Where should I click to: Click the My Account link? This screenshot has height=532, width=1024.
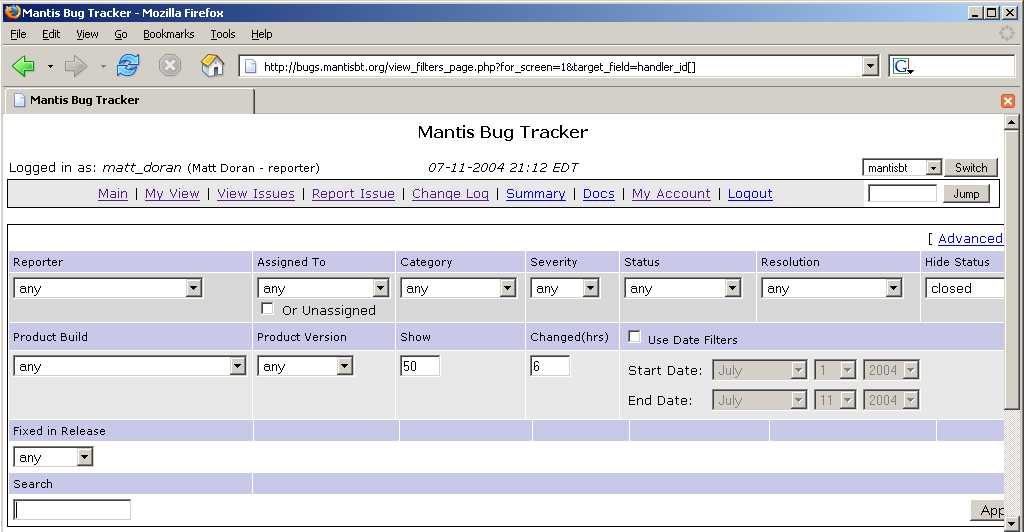tap(671, 194)
